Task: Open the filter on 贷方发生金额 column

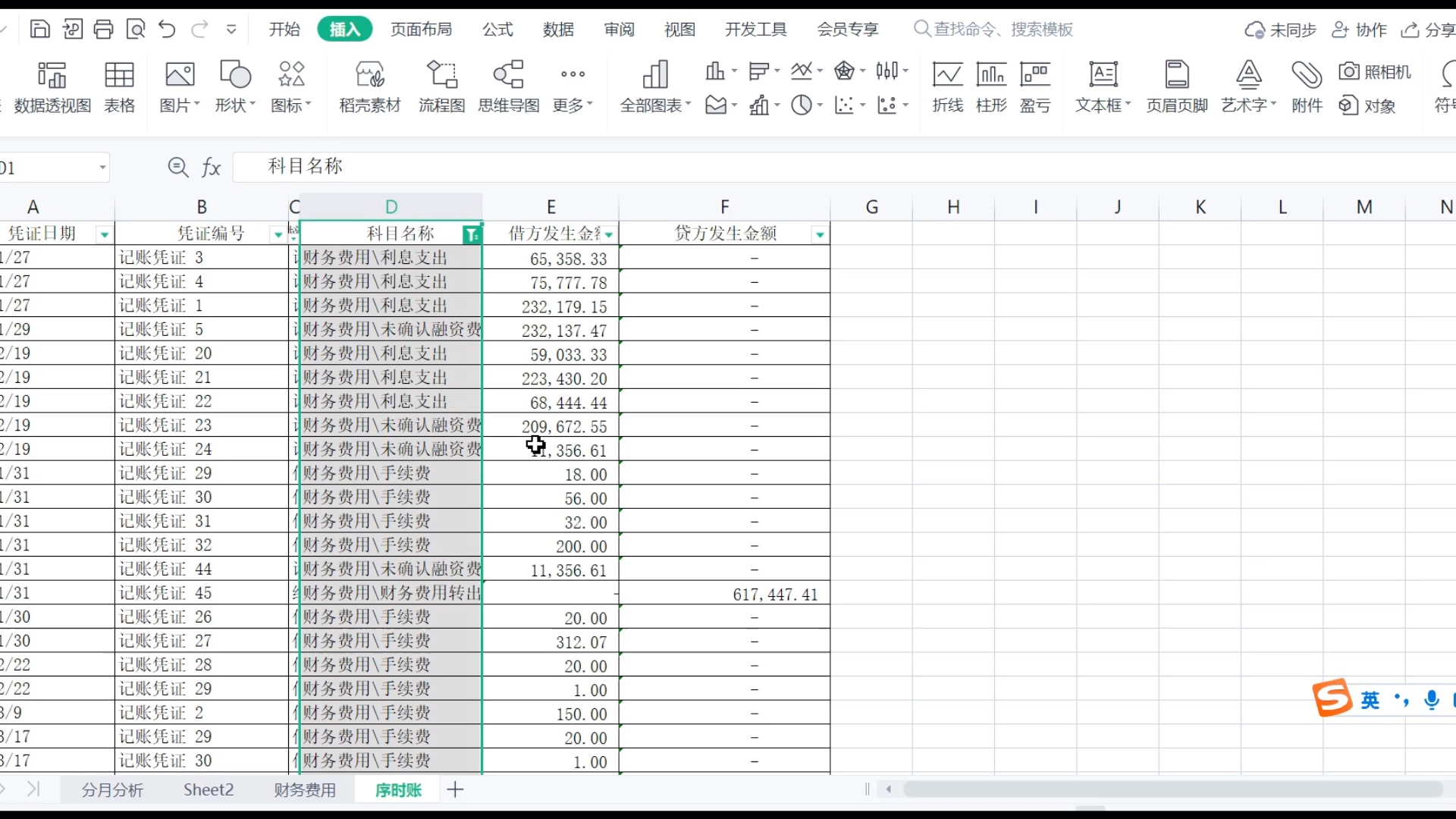Action: point(820,234)
